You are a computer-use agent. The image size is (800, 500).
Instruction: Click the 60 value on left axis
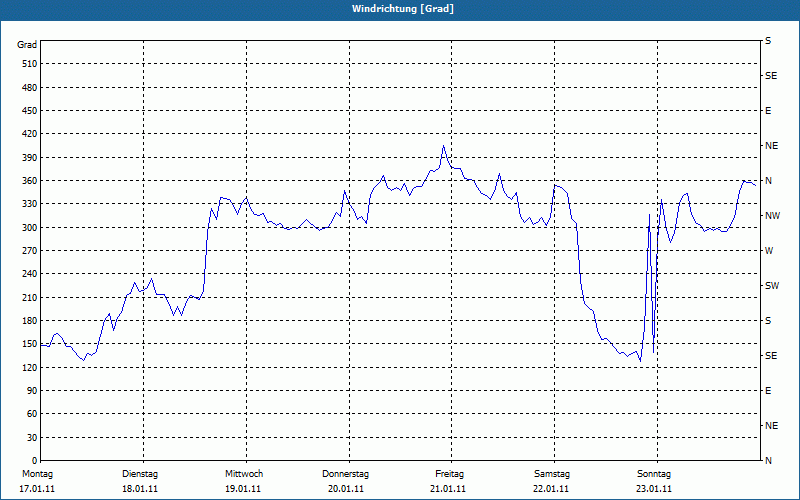(x=32, y=414)
